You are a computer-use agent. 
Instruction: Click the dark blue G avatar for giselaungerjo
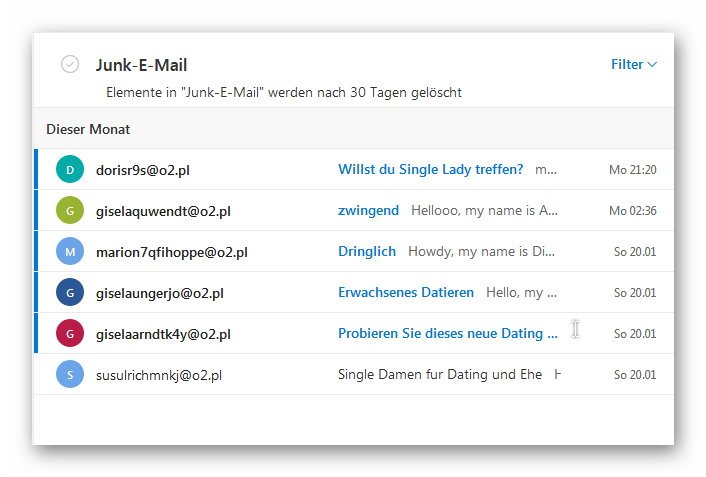(70, 292)
